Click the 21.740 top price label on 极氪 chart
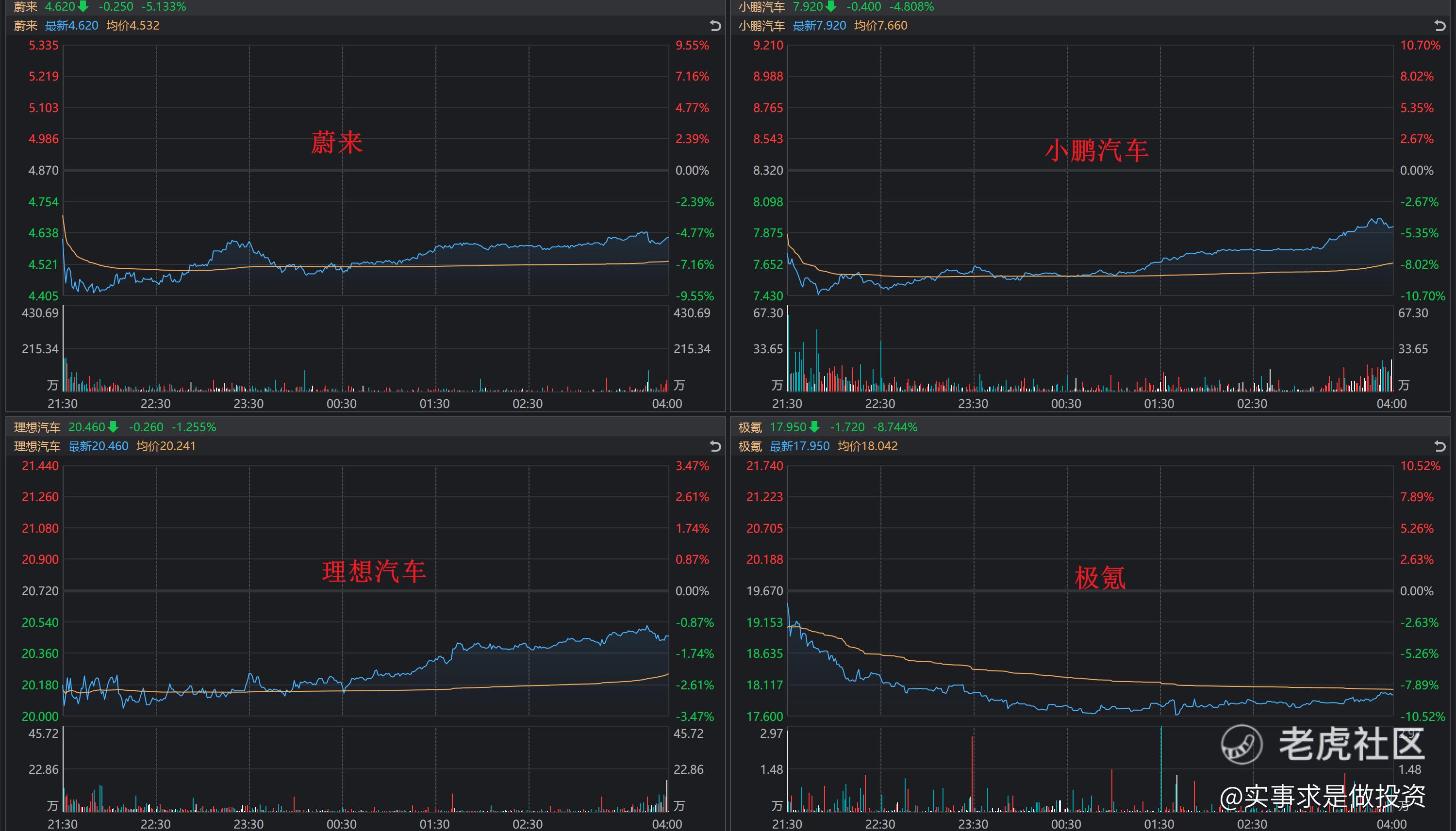The width and height of the screenshot is (1456, 831). tap(764, 466)
